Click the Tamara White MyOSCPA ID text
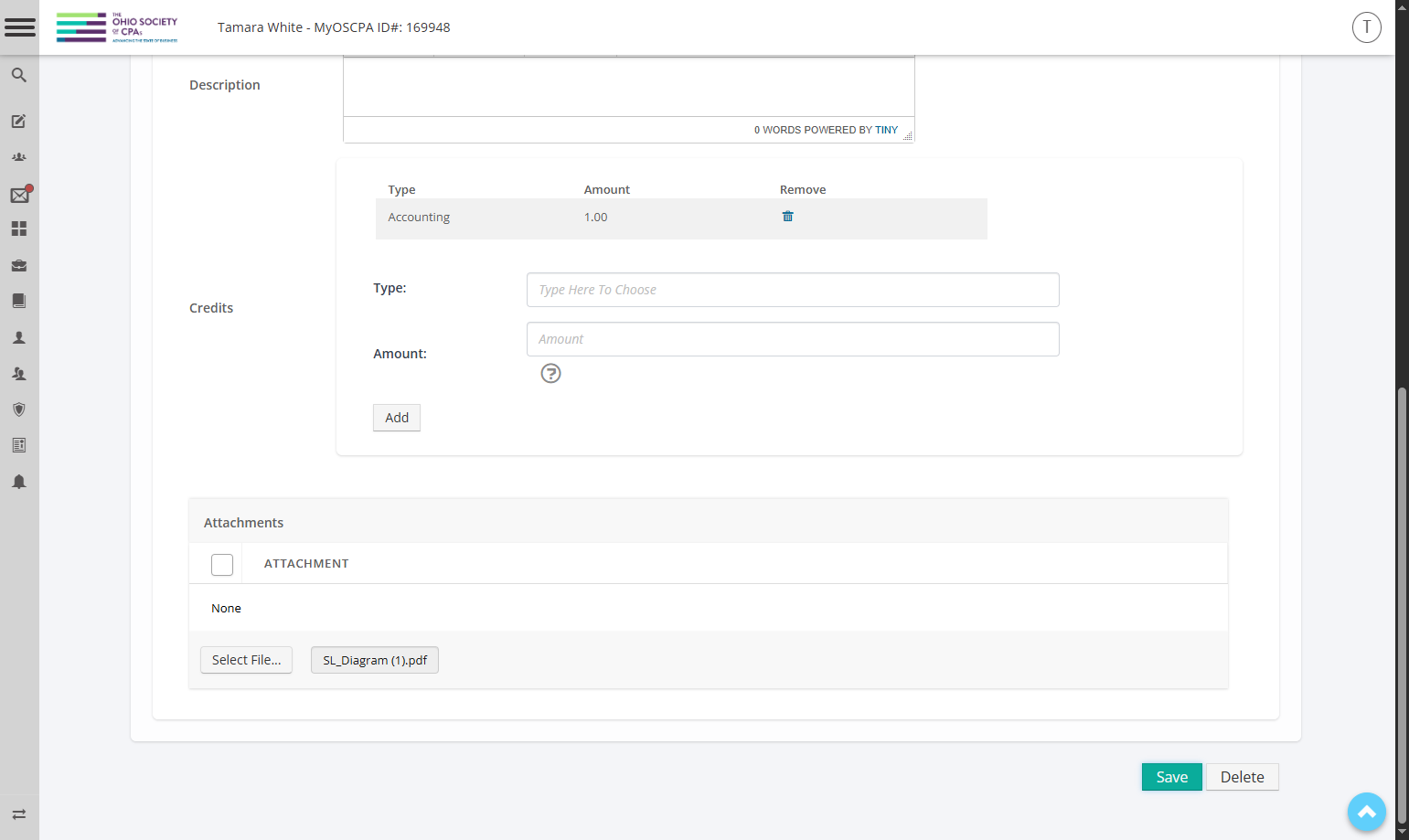Screen dimensions: 1409x840 pyautogui.click(x=334, y=27)
